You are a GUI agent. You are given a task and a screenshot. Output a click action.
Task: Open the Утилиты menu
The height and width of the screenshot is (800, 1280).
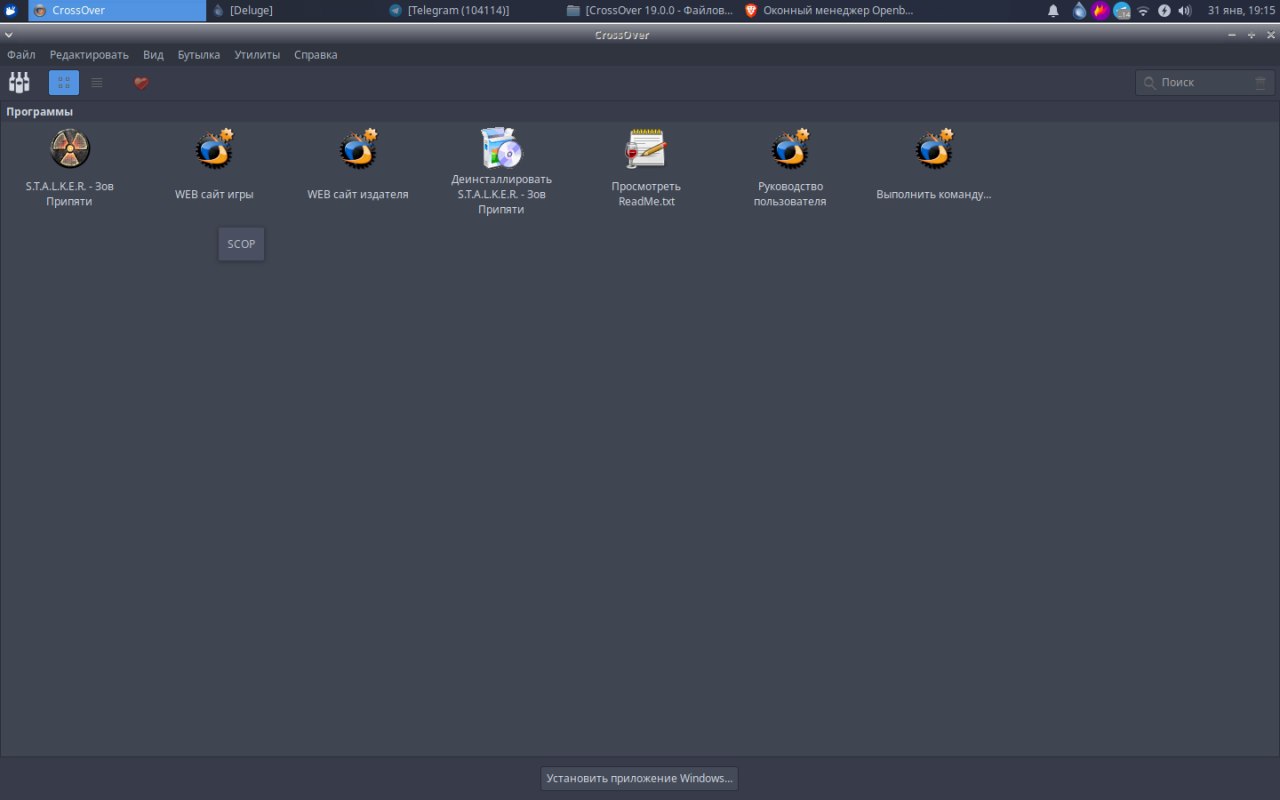257,55
